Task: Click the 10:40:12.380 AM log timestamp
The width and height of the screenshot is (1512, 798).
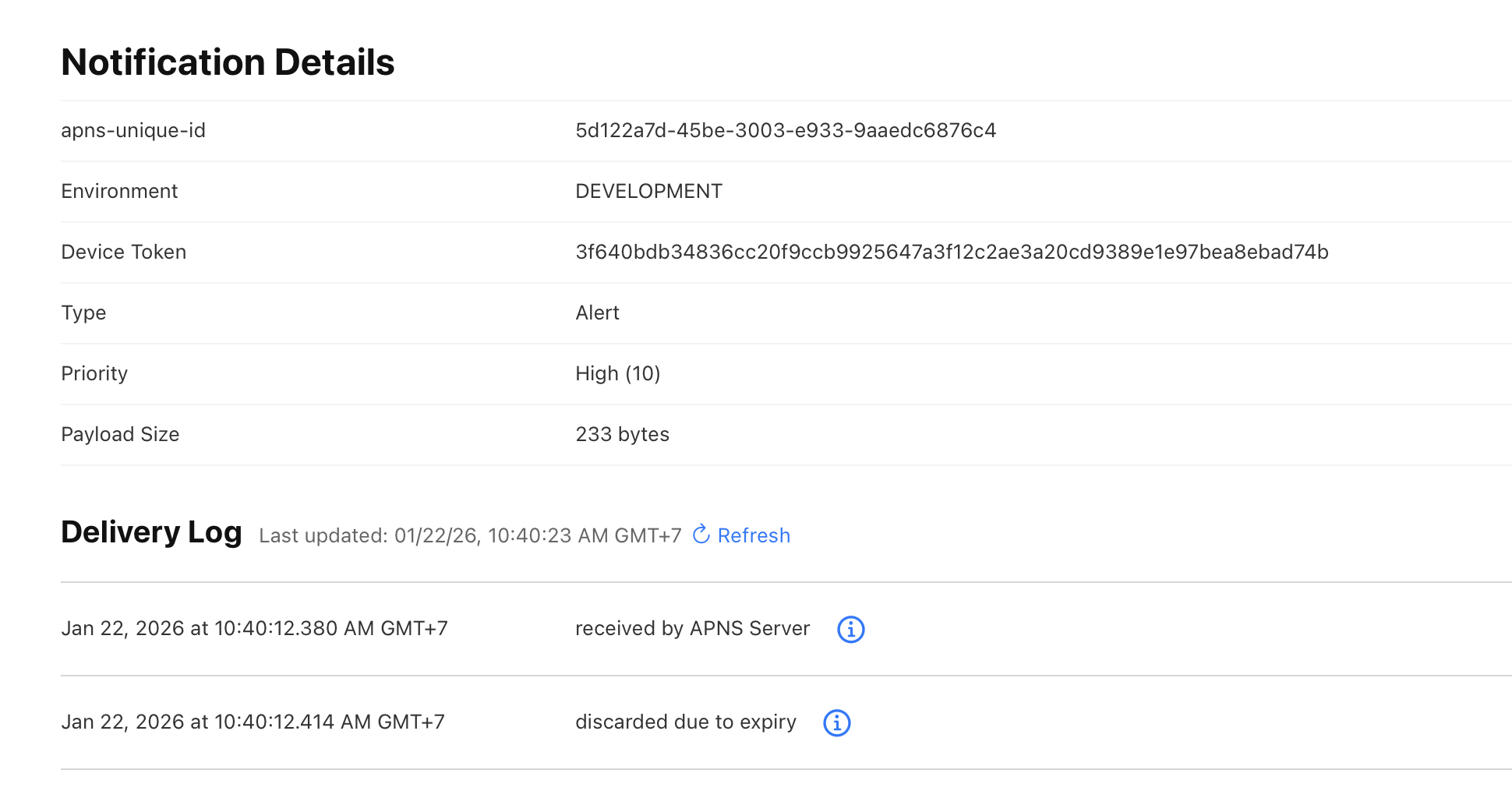Action: tap(254, 628)
